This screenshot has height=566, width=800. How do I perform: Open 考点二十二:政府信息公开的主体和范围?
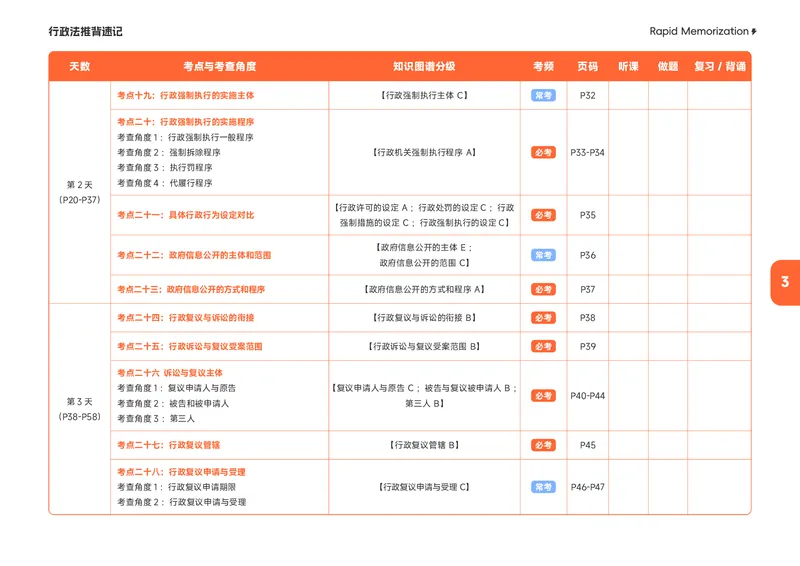(194, 255)
